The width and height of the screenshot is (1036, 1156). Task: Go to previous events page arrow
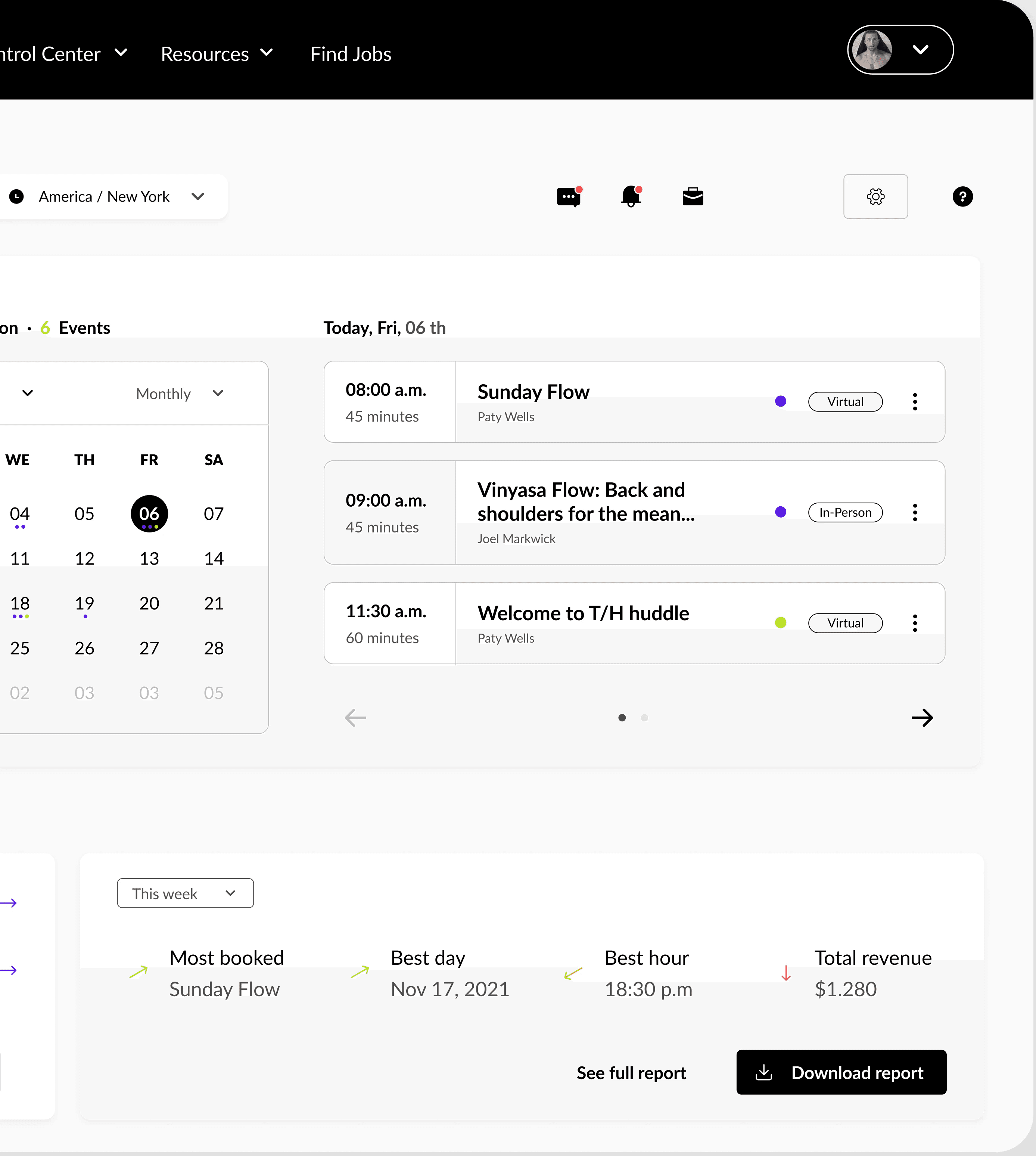pyautogui.click(x=355, y=718)
